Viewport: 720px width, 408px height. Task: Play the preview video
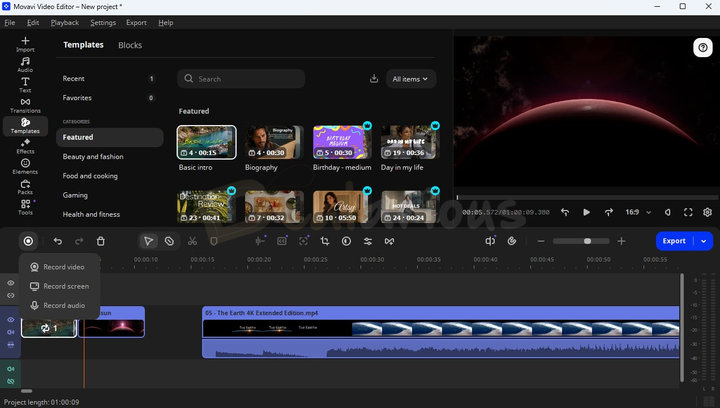click(x=586, y=212)
